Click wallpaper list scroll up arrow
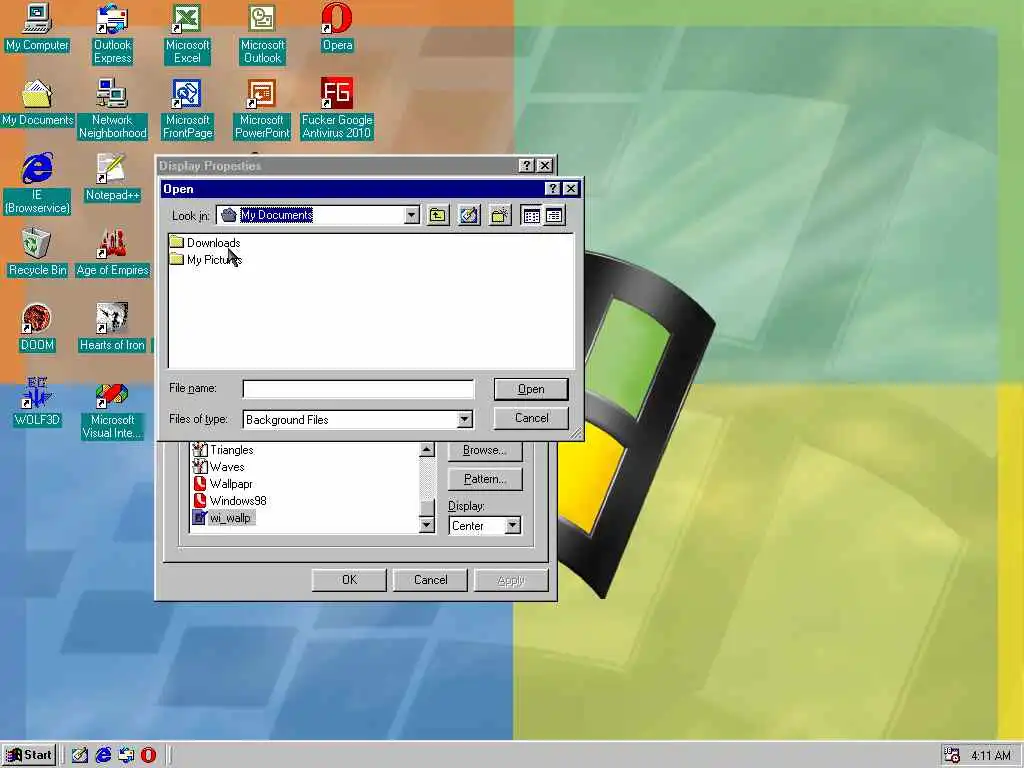The image size is (1024, 768). tap(426, 449)
